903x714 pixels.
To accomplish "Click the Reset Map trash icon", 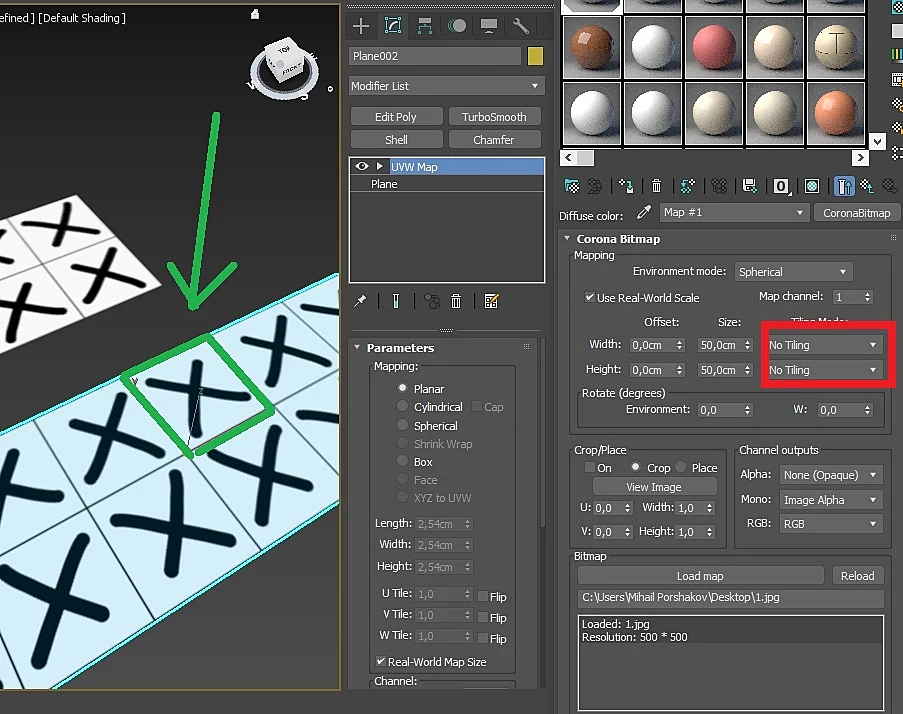I will coord(656,186).
